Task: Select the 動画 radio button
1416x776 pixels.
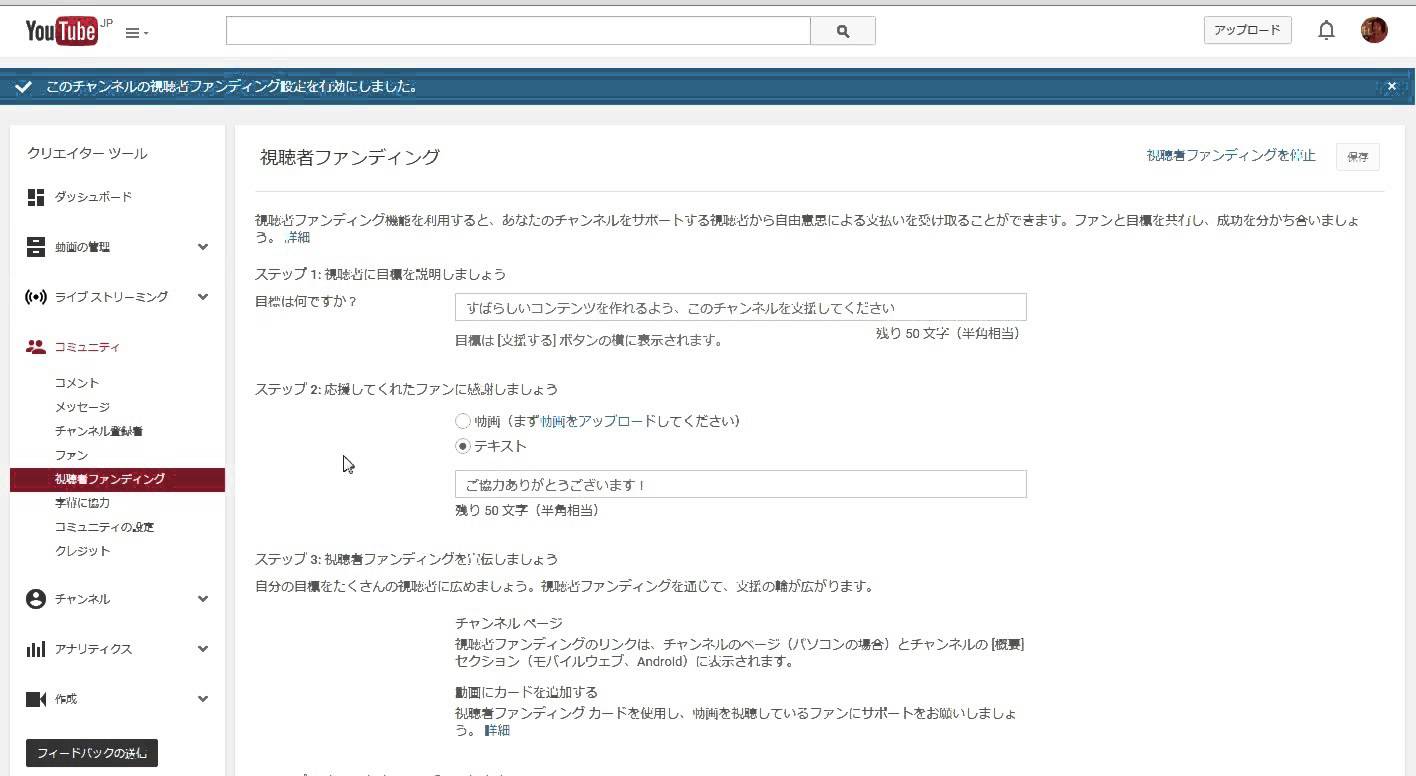Action: point(463,421)
